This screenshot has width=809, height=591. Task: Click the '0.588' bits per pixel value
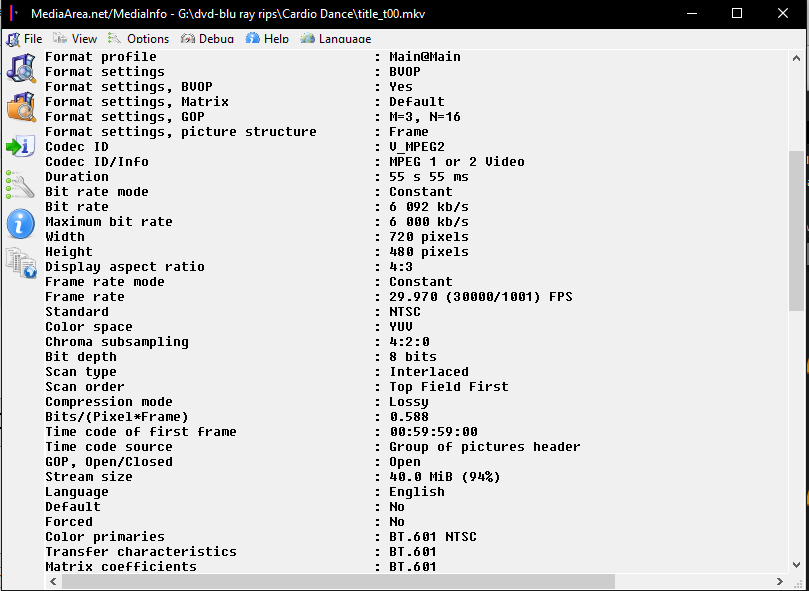click(x=409, y=417)
